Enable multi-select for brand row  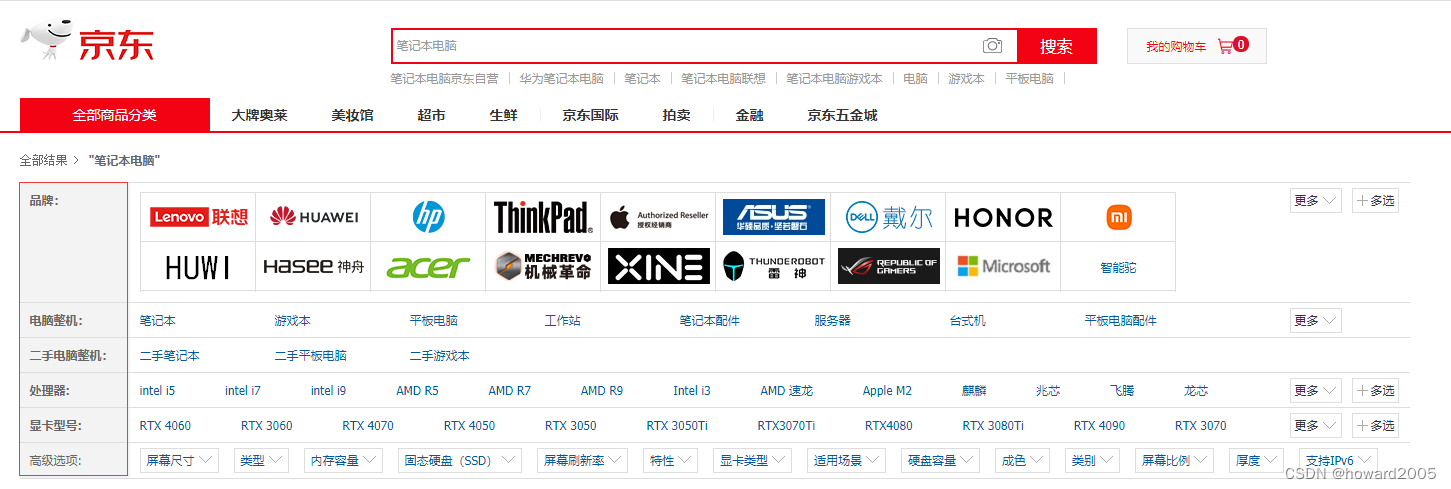(x=1375, y=200)
